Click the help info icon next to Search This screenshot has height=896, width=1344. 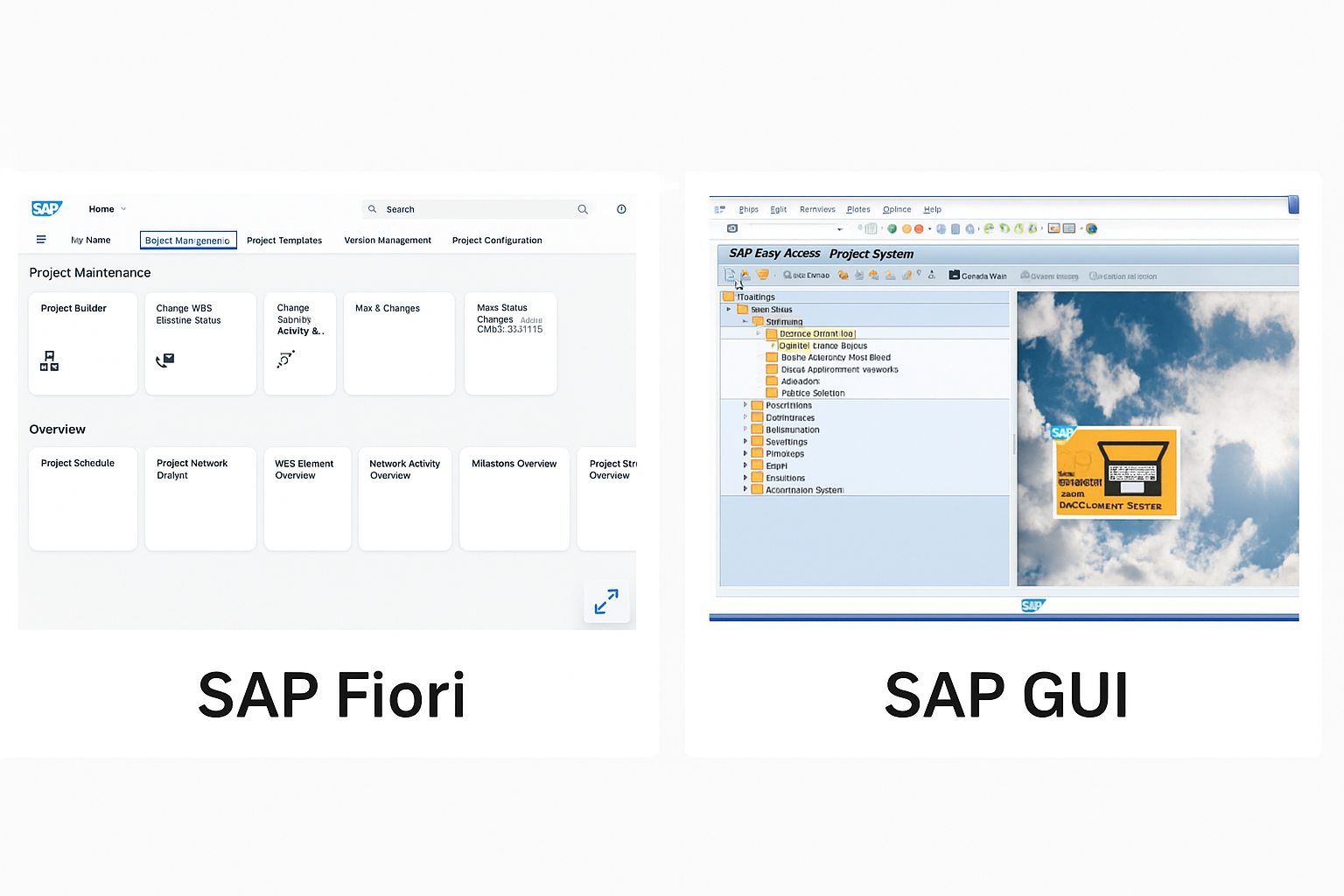(x=621, y=209)
